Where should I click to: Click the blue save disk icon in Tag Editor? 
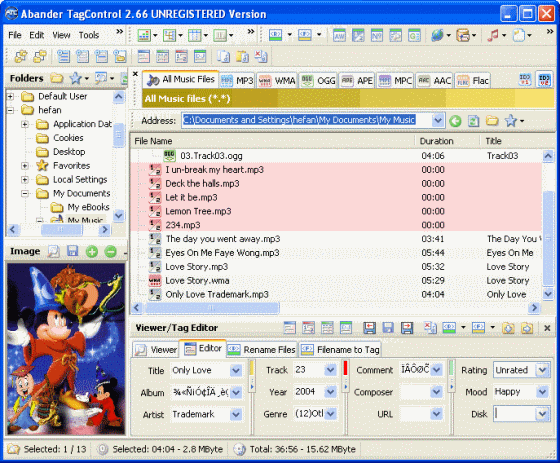(x=388, y=327)
